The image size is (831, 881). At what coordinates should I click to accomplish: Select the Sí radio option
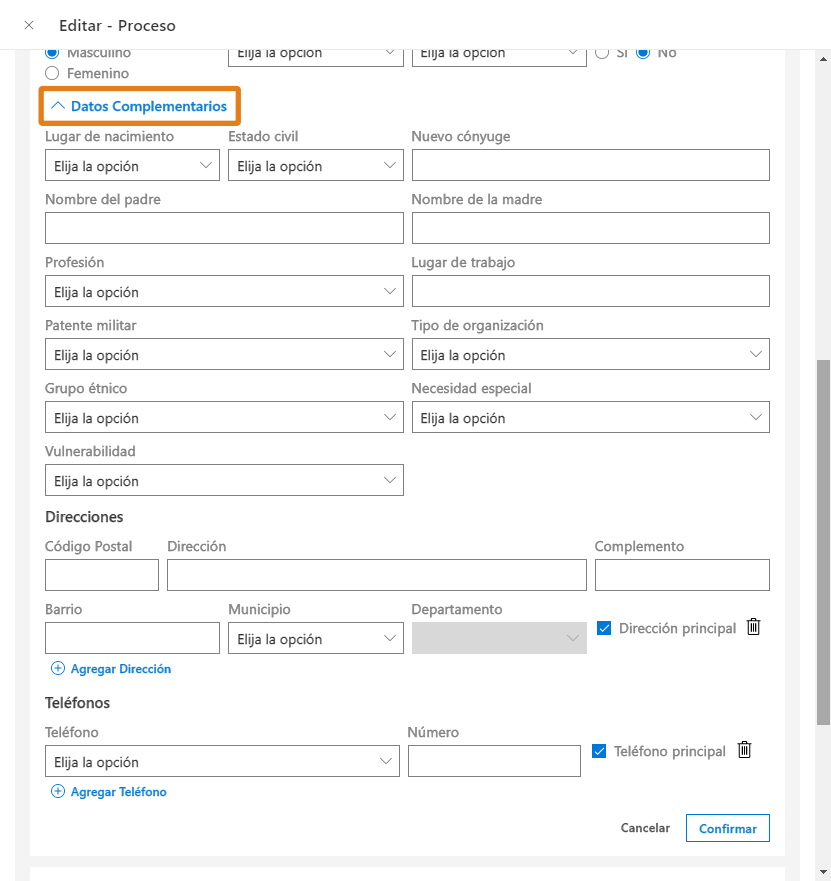pyautogui.click(x=602, y=53)
